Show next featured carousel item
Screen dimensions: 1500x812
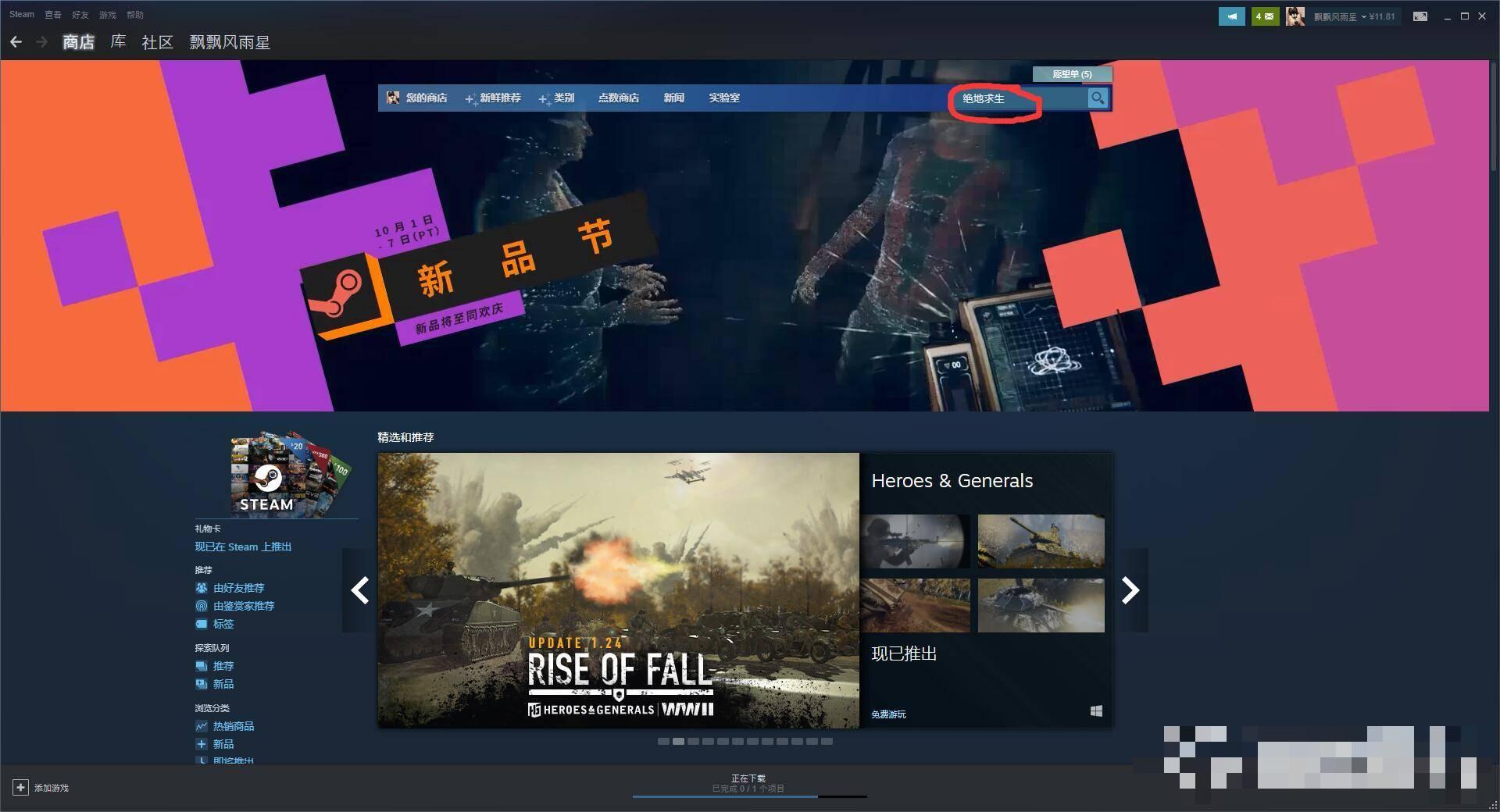[1130, 590]
